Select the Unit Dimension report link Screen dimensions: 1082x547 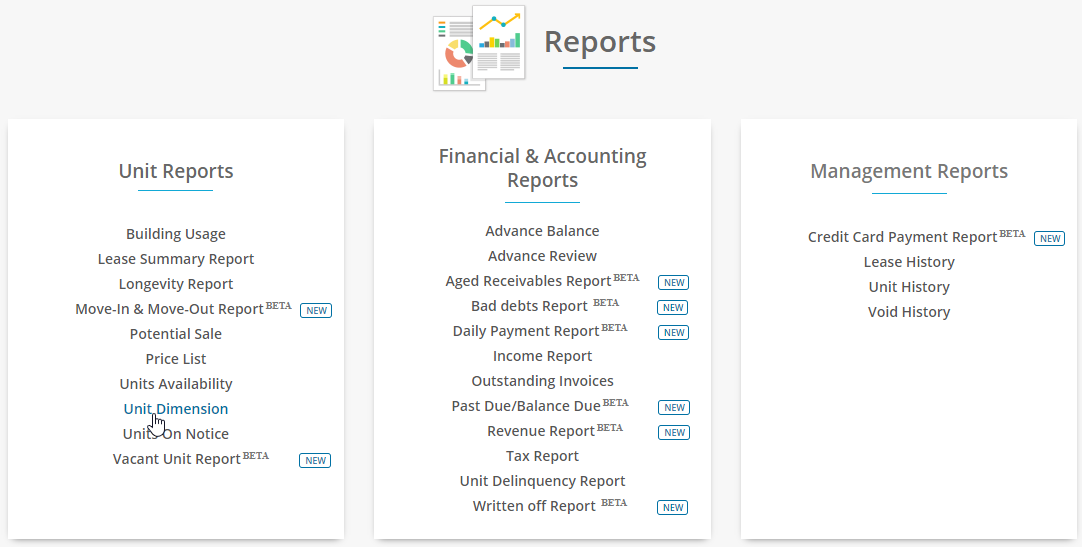coord(176,408)
